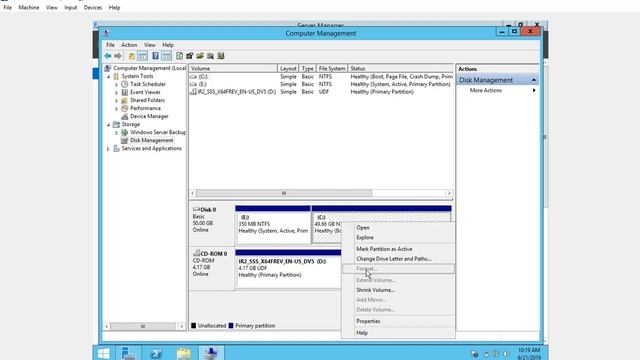Select Change Drive Letter and Paths

point(398,259)
